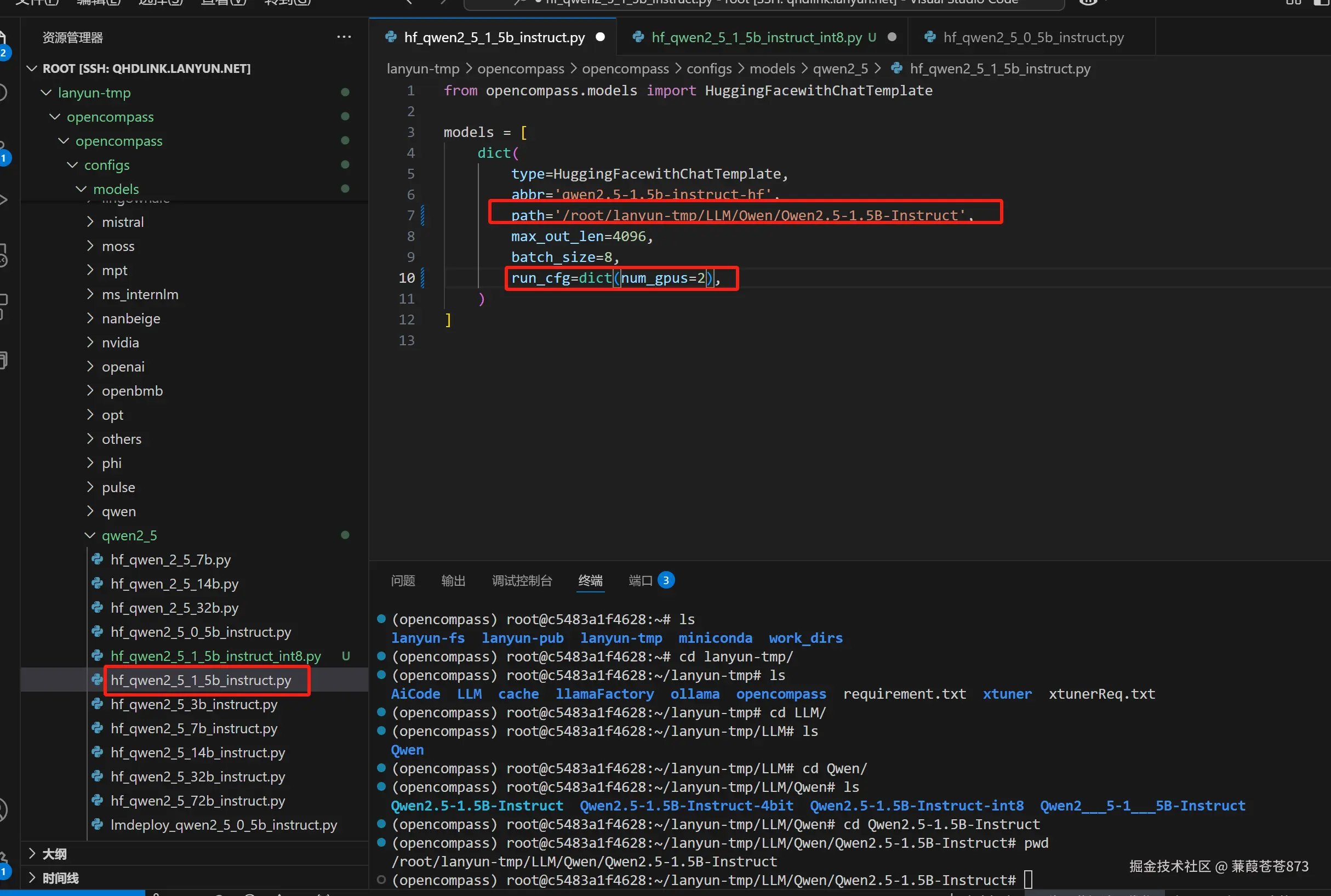The width and height of the screenshot is (1331, 896).
Task: Open the Source Control view icon
Action: coord(2,150)
